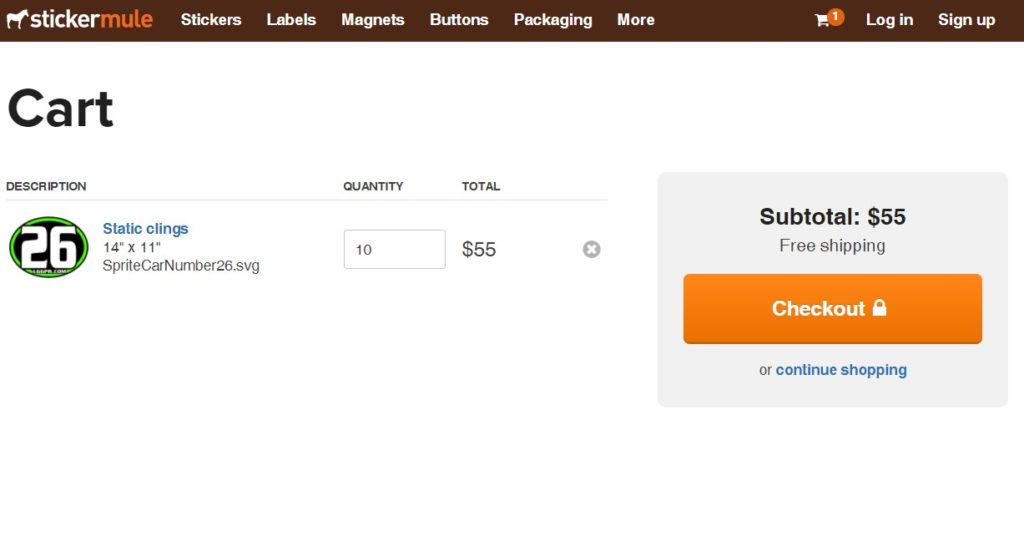Screen dimensions: 1024x557
Task: Go to Sticker Mule home logo
Action: click(x=80, y=19)
